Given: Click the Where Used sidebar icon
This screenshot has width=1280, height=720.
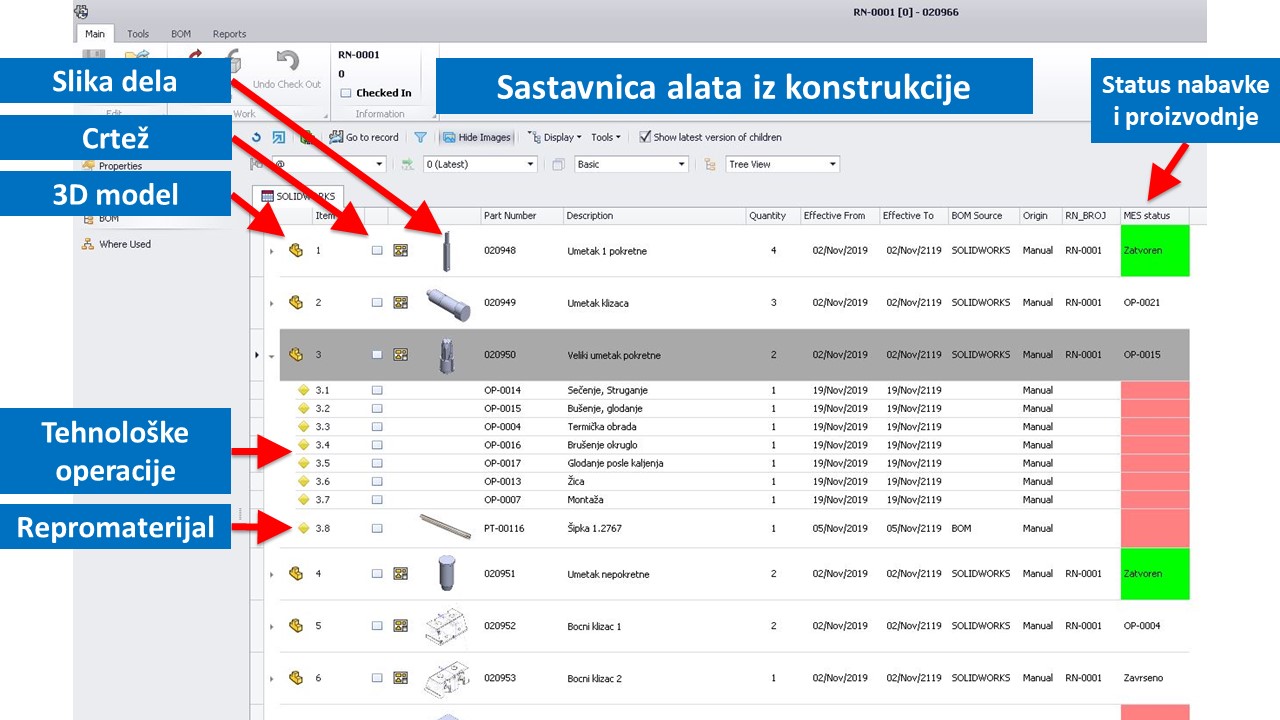Looking at the screenshot, I should (88, 244).
